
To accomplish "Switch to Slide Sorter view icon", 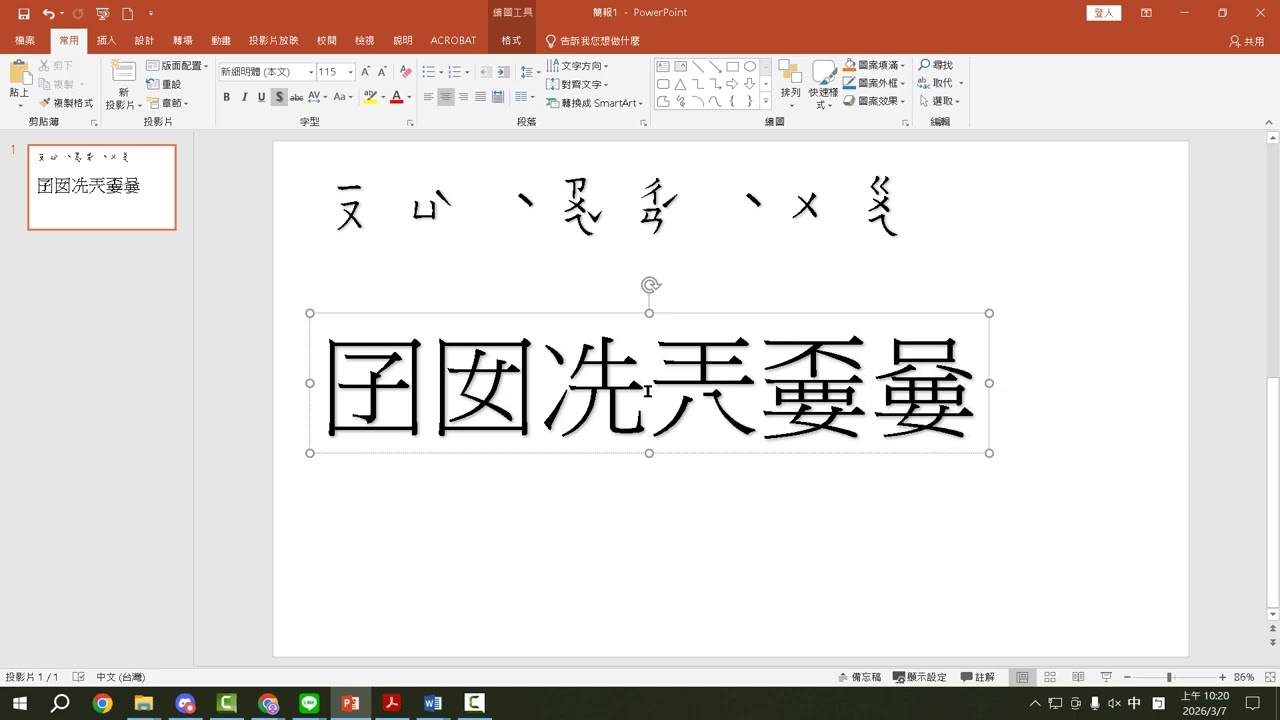I will [1050, 677].
